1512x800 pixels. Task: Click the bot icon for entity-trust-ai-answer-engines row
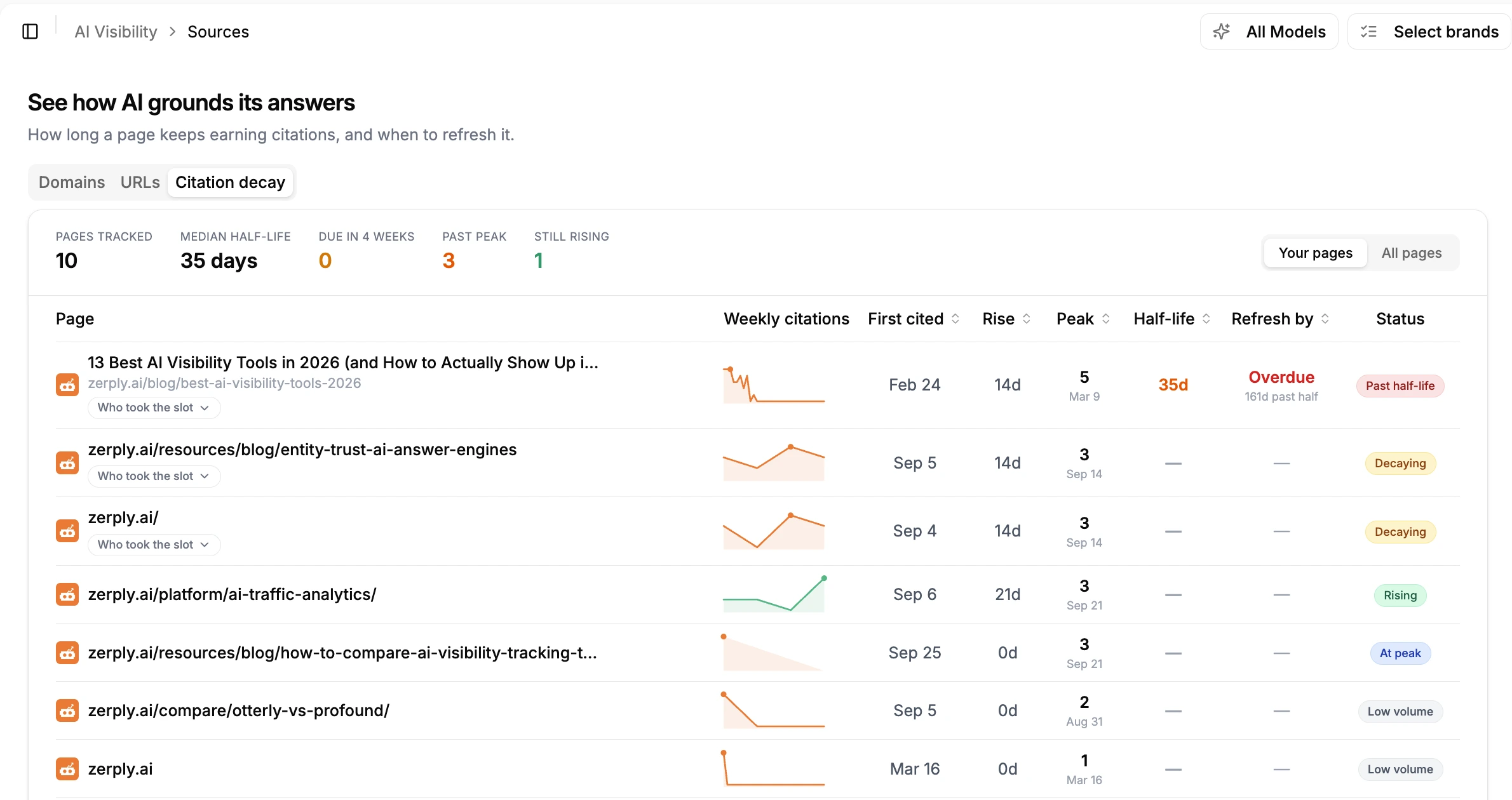point(67,463)
